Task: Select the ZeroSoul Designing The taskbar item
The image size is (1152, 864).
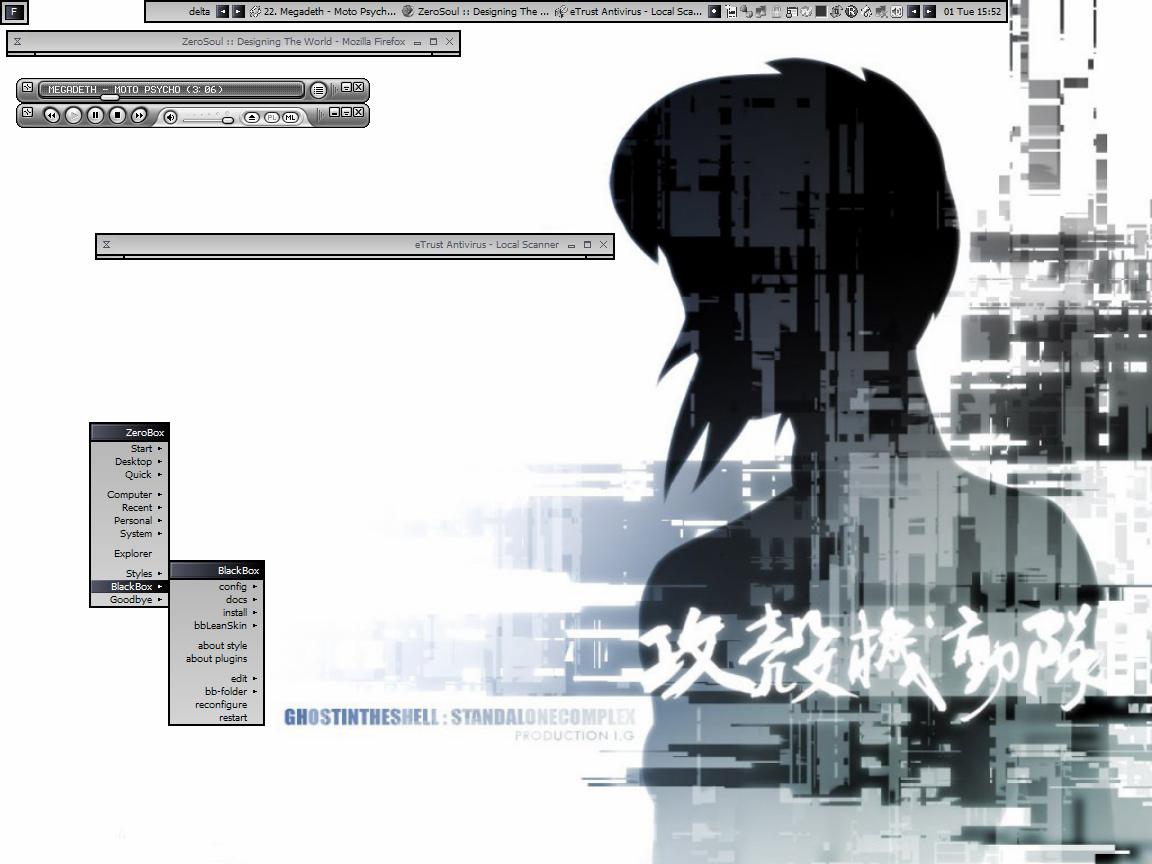Action: 476,12
